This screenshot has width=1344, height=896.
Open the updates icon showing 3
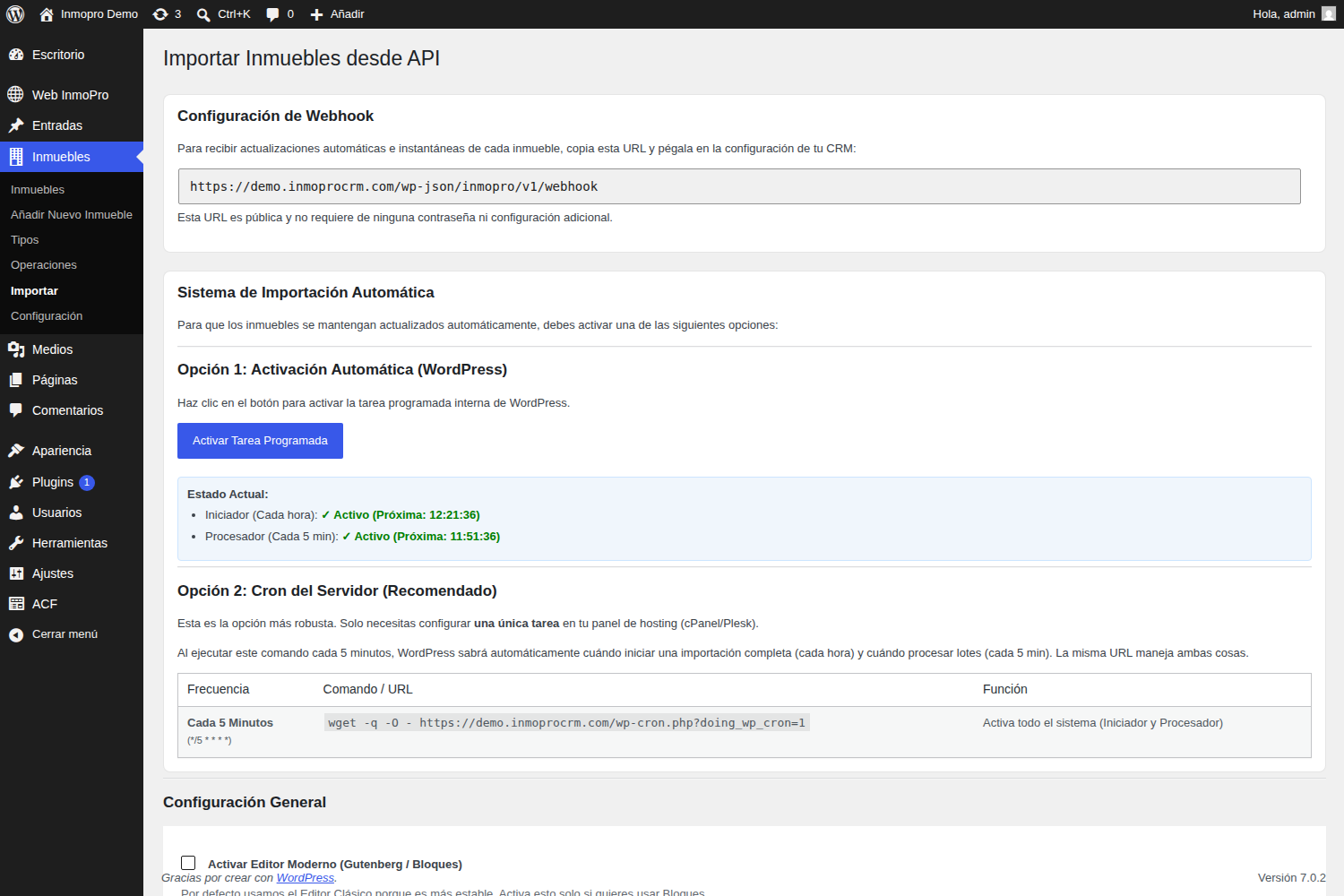point(160,14)
